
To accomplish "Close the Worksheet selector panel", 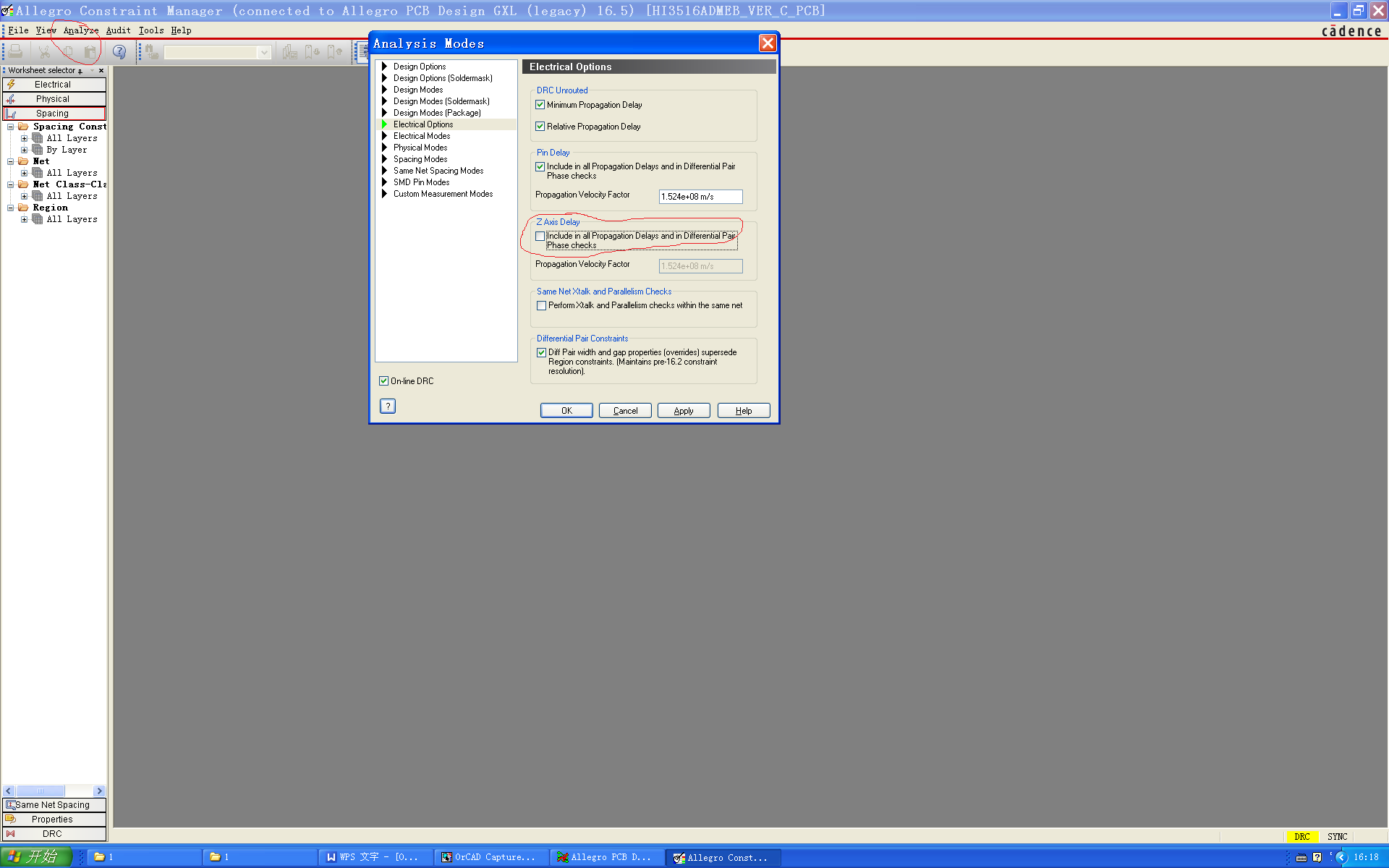I will 101,71.
